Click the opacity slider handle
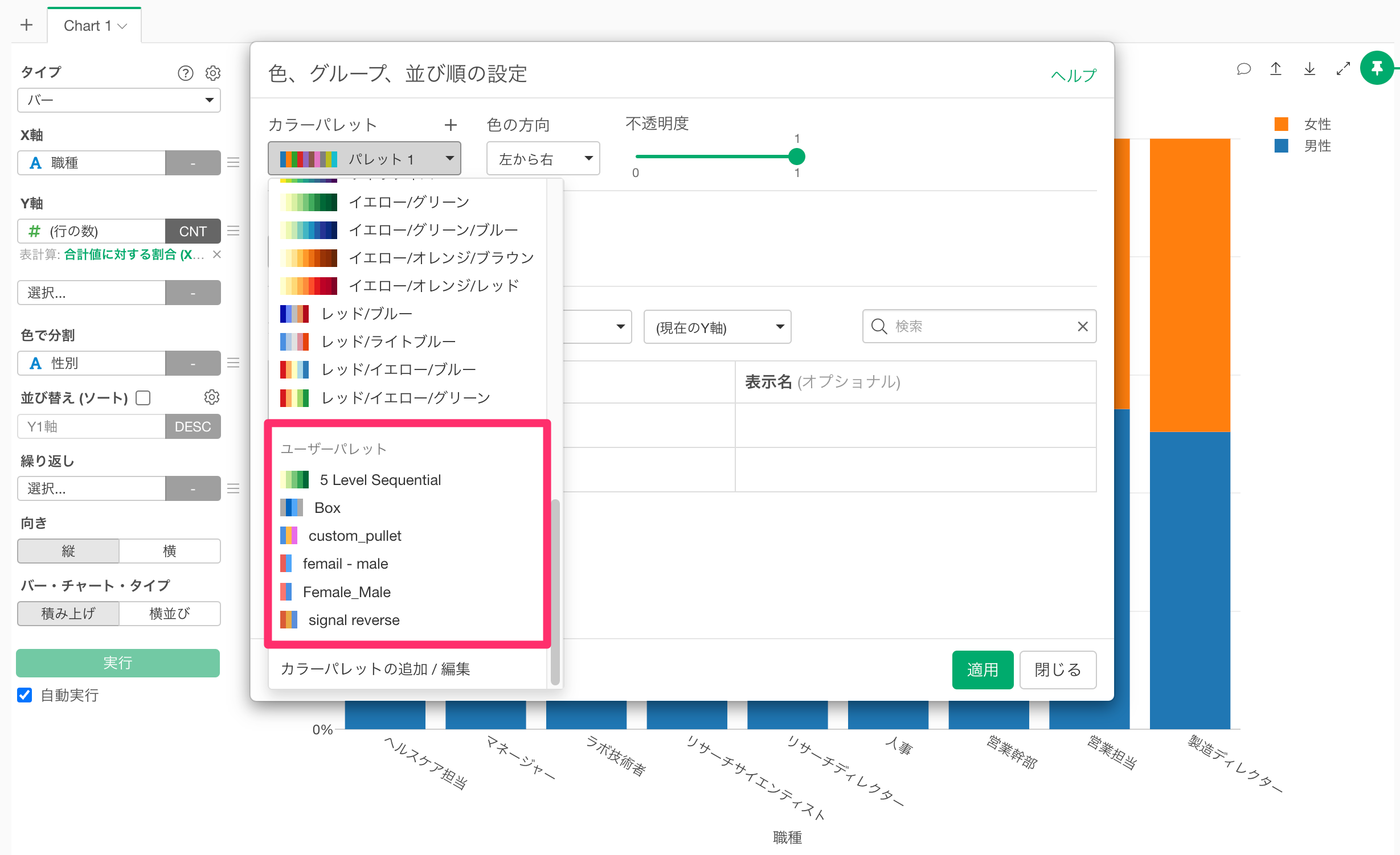The height and width of the screenshot is (855, 1400). 796,156
